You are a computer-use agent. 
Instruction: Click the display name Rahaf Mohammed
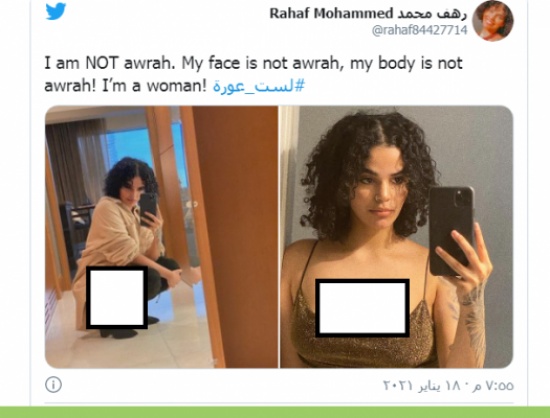click(x=331, y=13)
